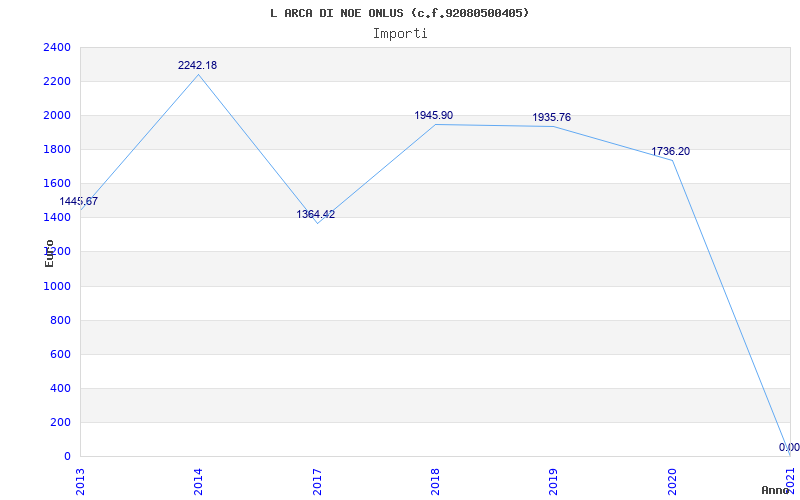The image size is (800, 500).
Task: Click the 0.00 data label
Action: tap(789, 447)
